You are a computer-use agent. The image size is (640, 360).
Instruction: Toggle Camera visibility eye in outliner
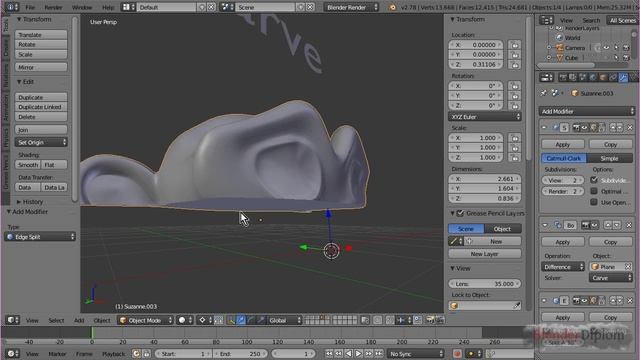pyautogui.click(x=607, y=48)
